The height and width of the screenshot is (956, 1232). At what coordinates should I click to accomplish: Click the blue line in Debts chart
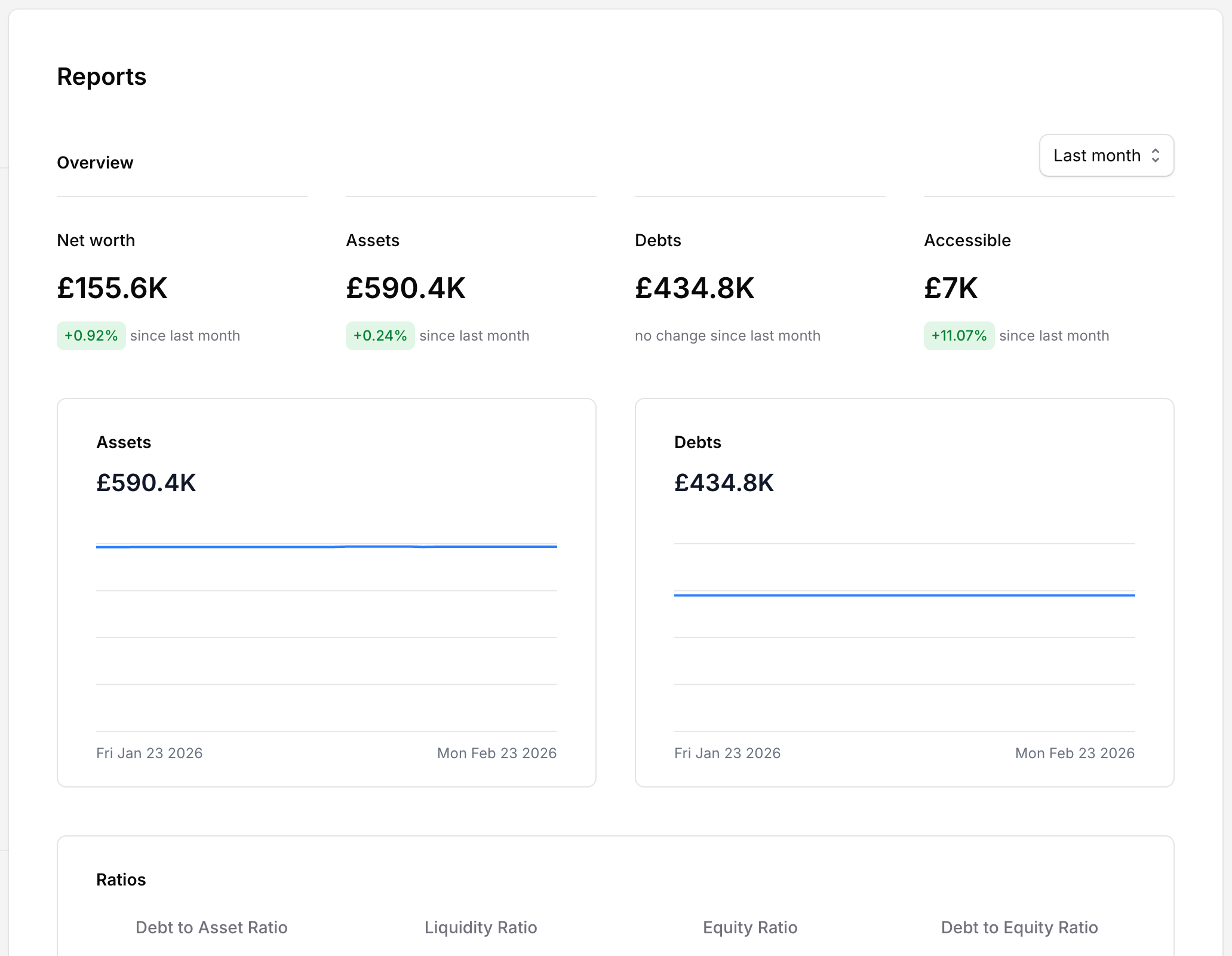(x=904, y=595)
